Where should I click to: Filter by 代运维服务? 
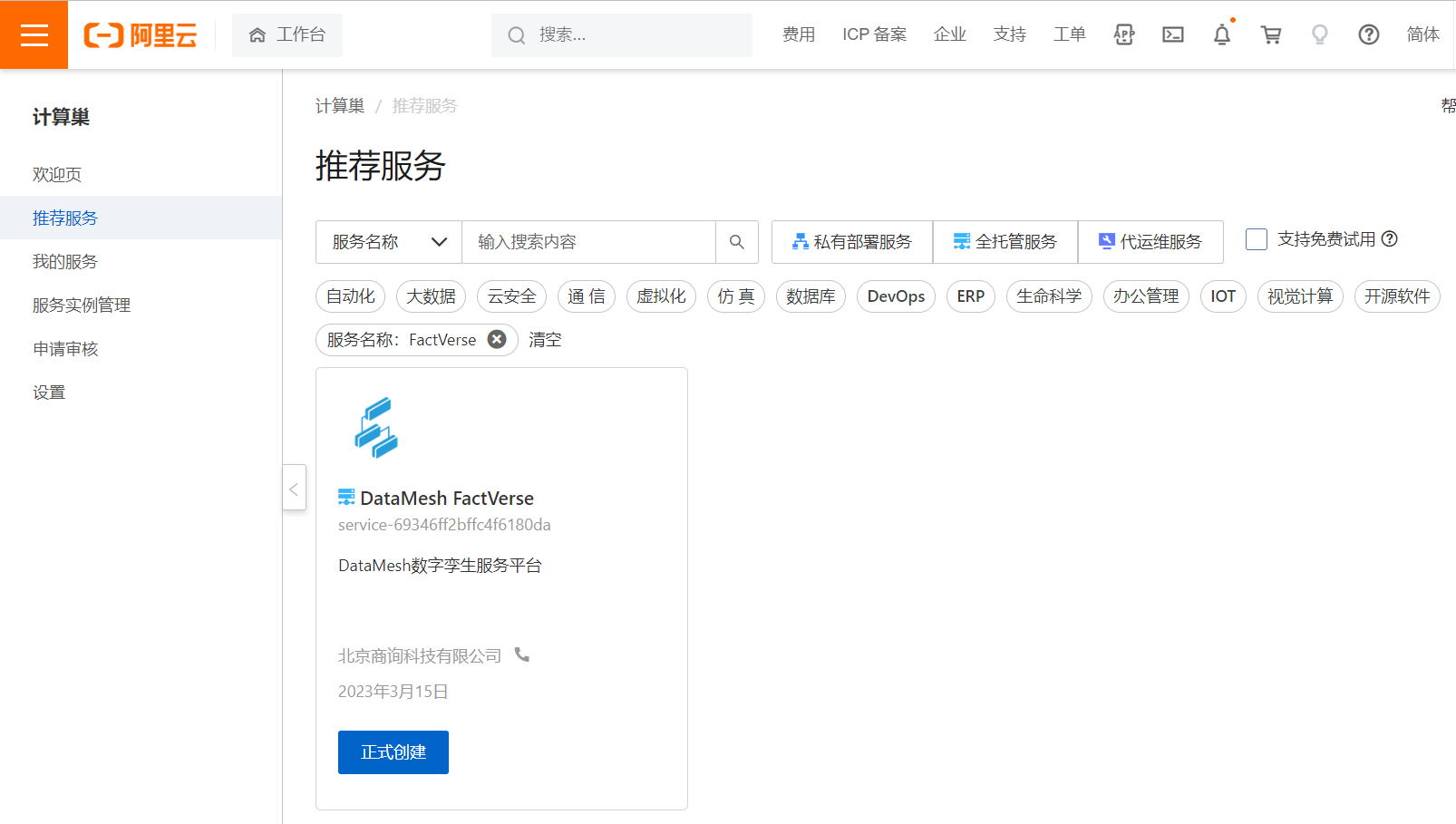coord(1150,242)
